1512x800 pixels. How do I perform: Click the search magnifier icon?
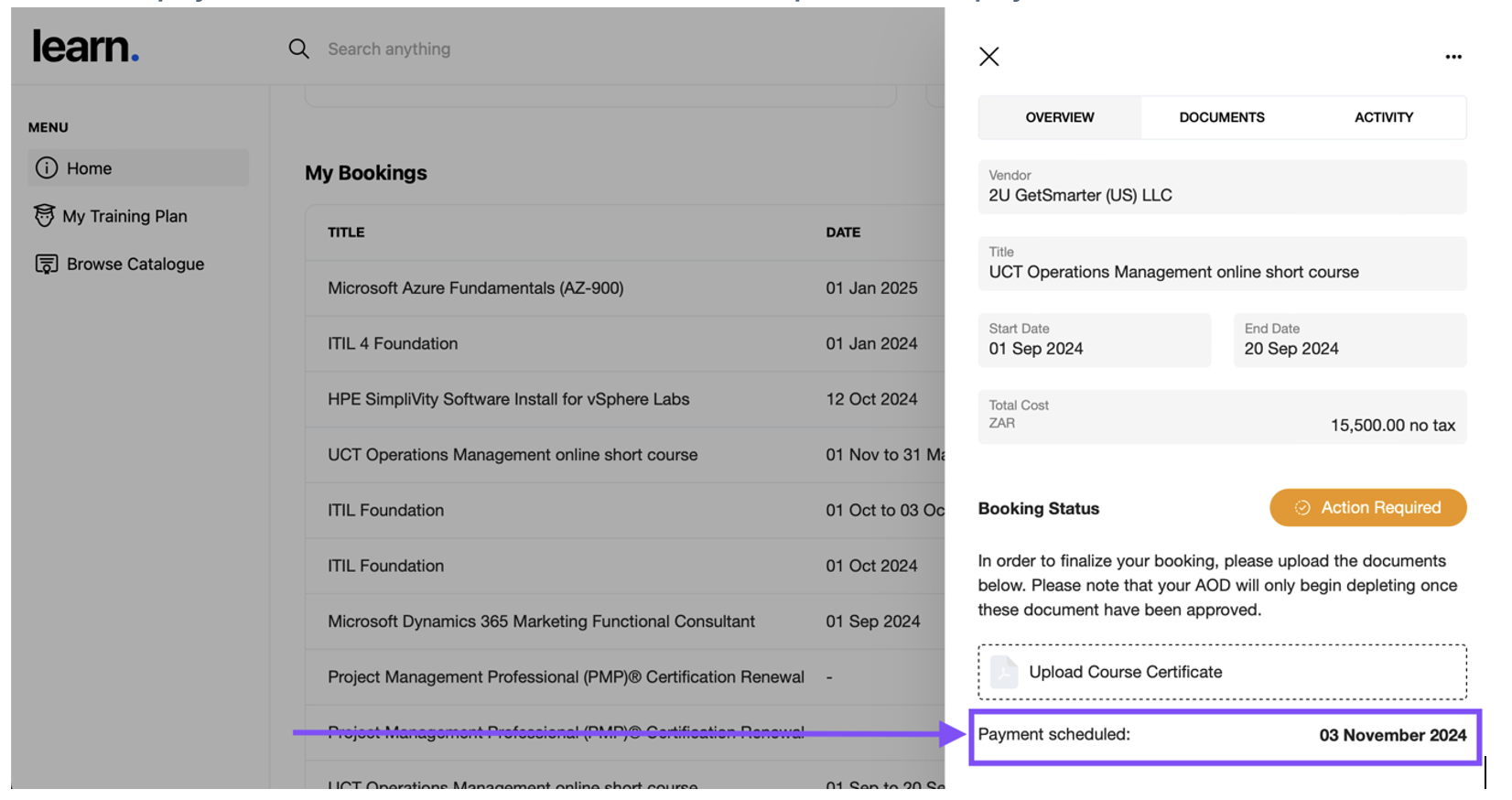pyautogui.click(x=298, y=49)
